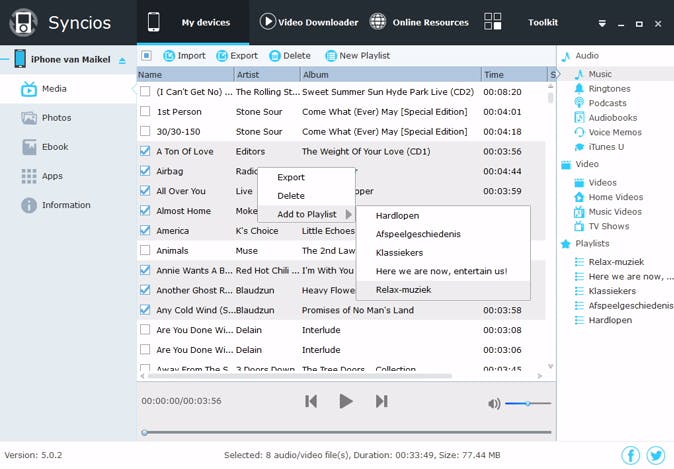Check the Animals song
Viewport: 674px width, 469px height.
(145, 250)
